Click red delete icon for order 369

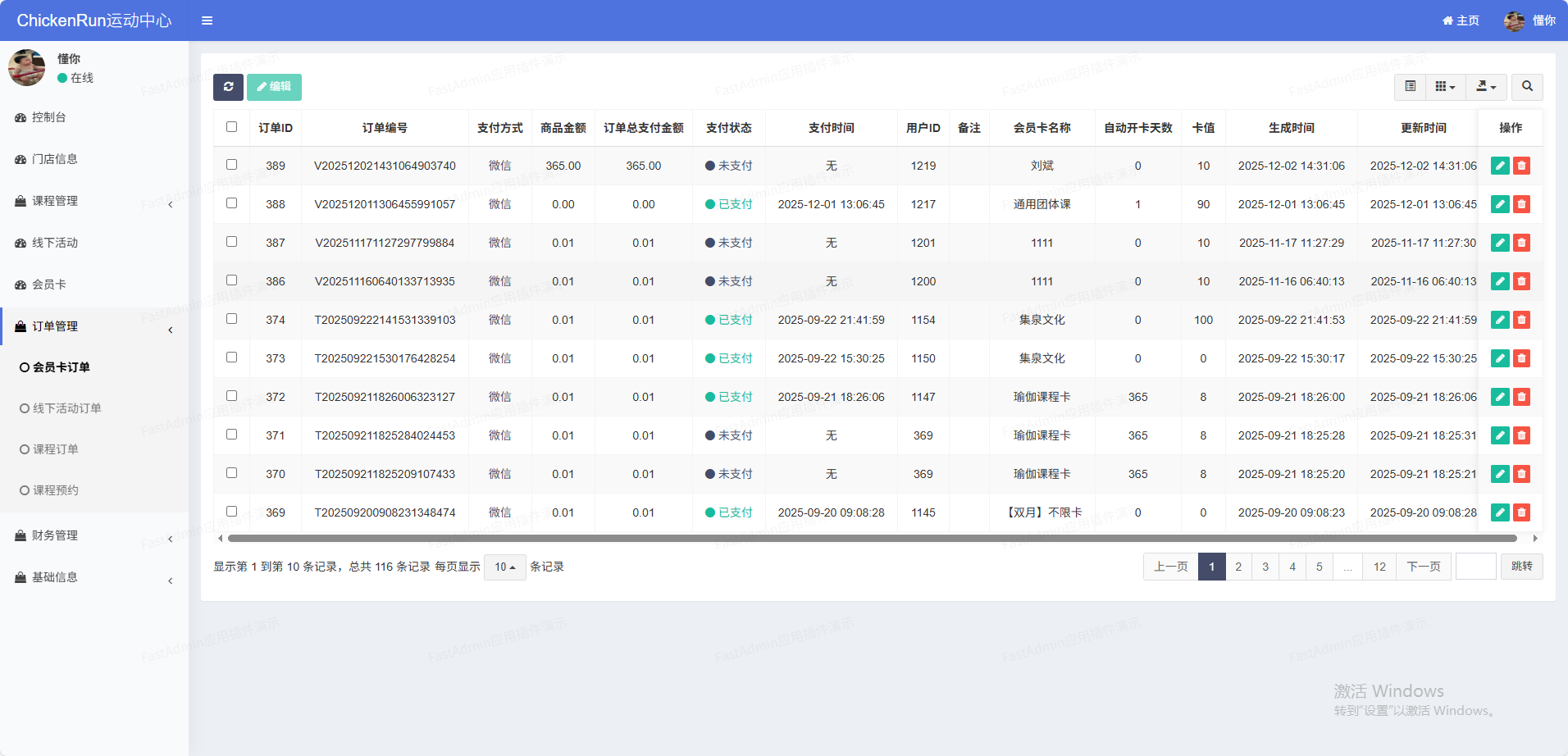1521,512
